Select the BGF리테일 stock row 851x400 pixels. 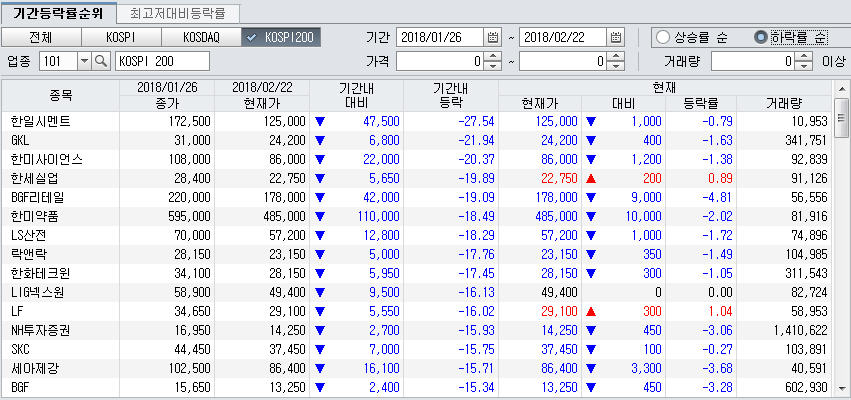tap(416, 198)
